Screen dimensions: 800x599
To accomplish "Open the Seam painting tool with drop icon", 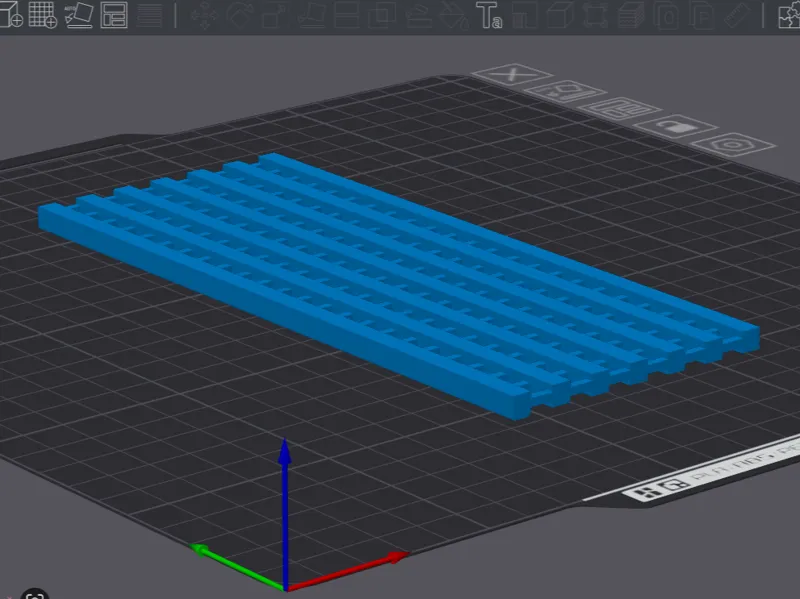I will click(x=454, y=15).
